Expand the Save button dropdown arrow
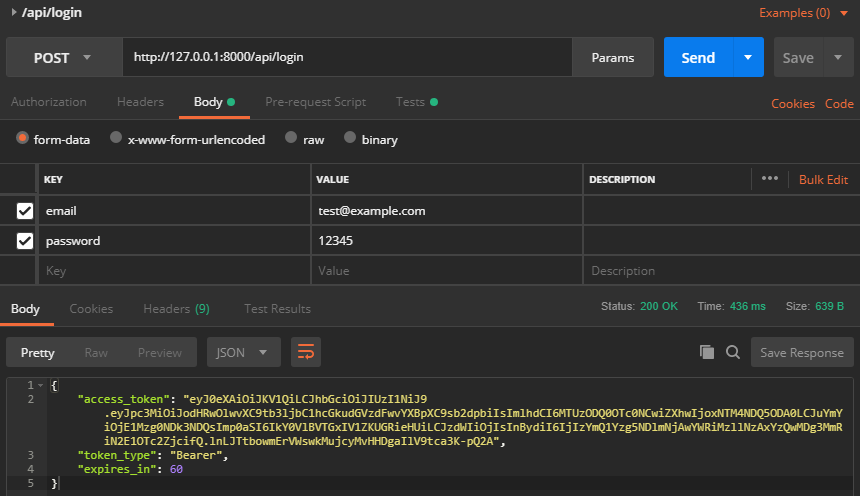Viewport: 860px width, 496px height. [x=837, y=58]
